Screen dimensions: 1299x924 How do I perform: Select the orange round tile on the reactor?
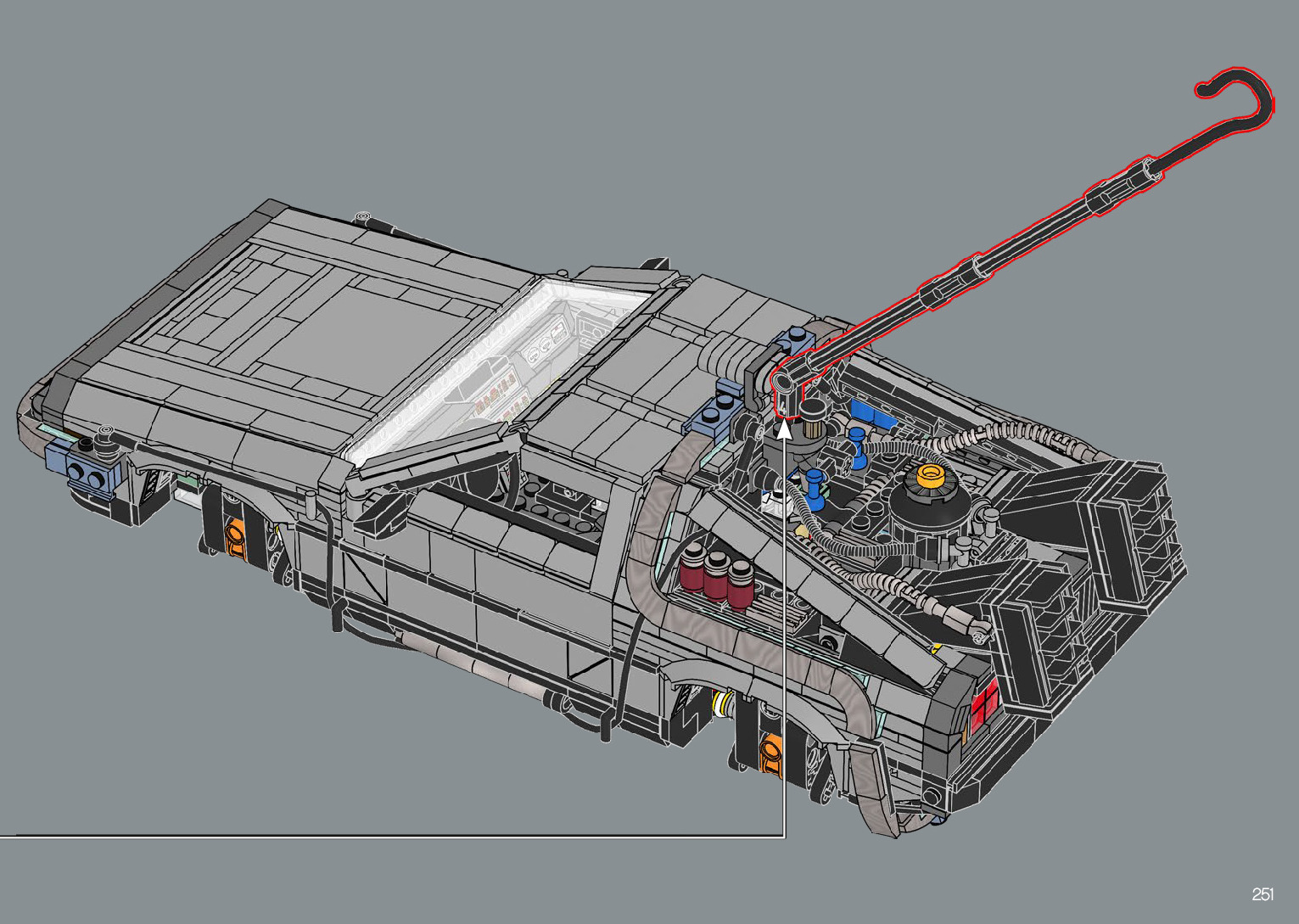931,477
